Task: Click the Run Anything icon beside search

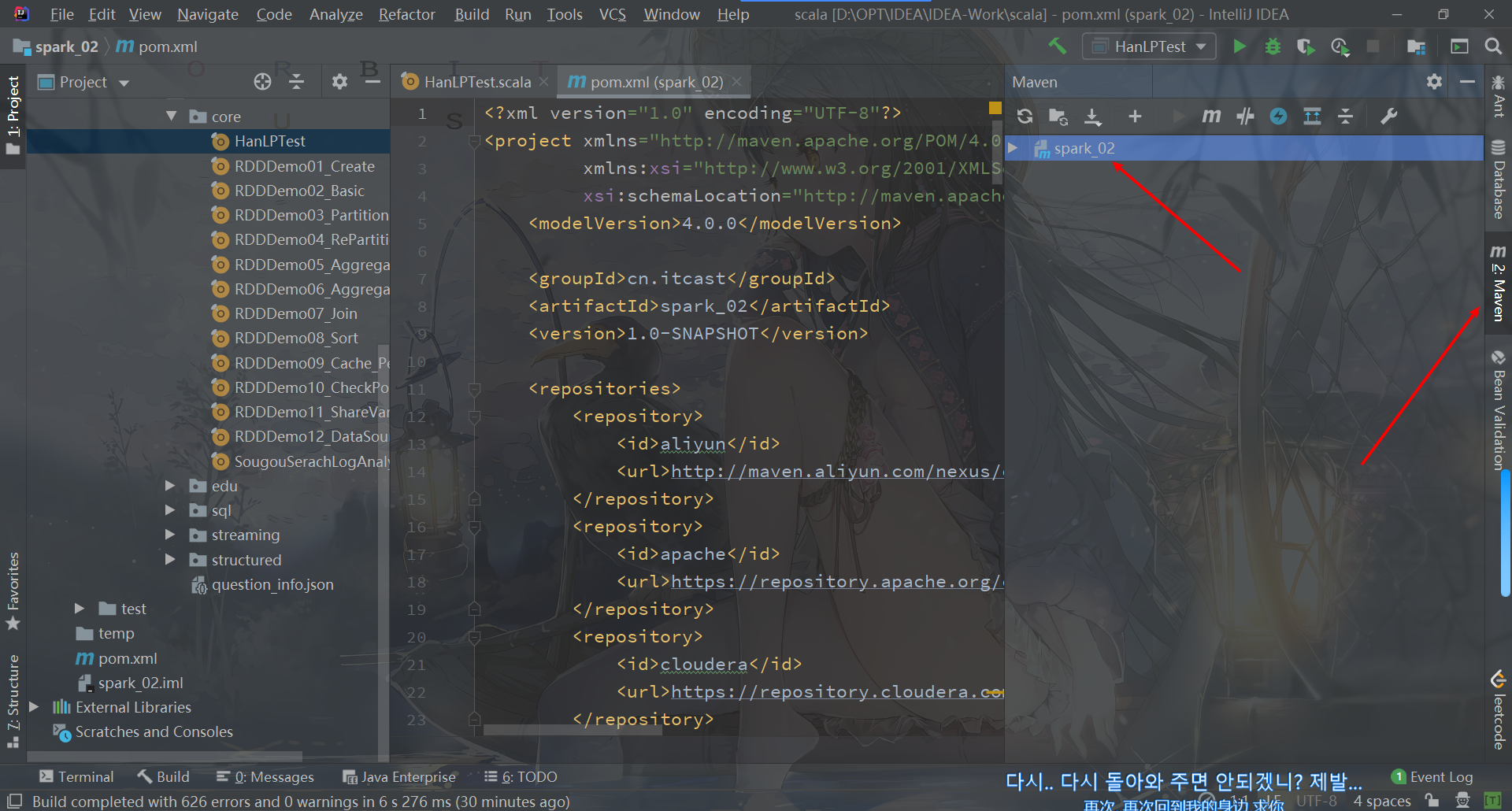Action: [x=1459, y=46]
